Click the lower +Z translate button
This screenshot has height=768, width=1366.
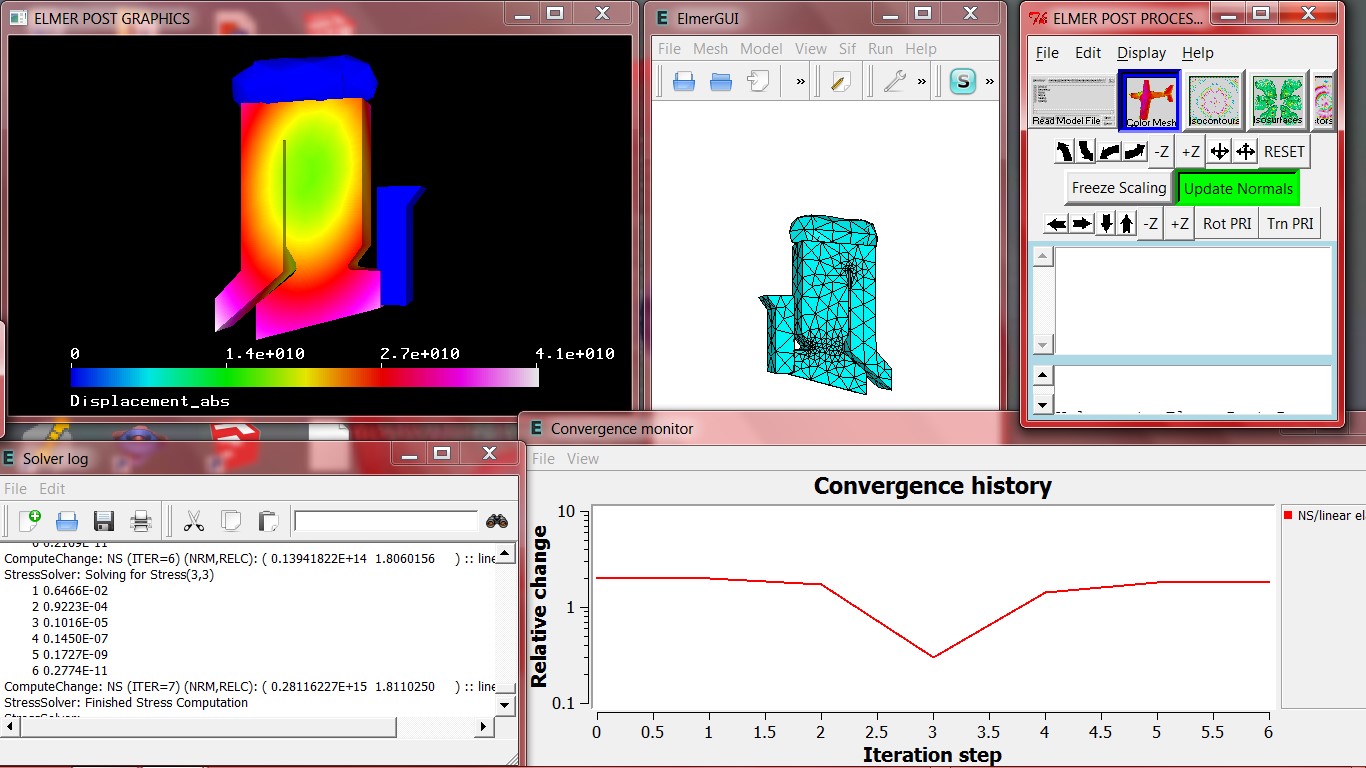pyautogui.click(x=1180, y=223)
